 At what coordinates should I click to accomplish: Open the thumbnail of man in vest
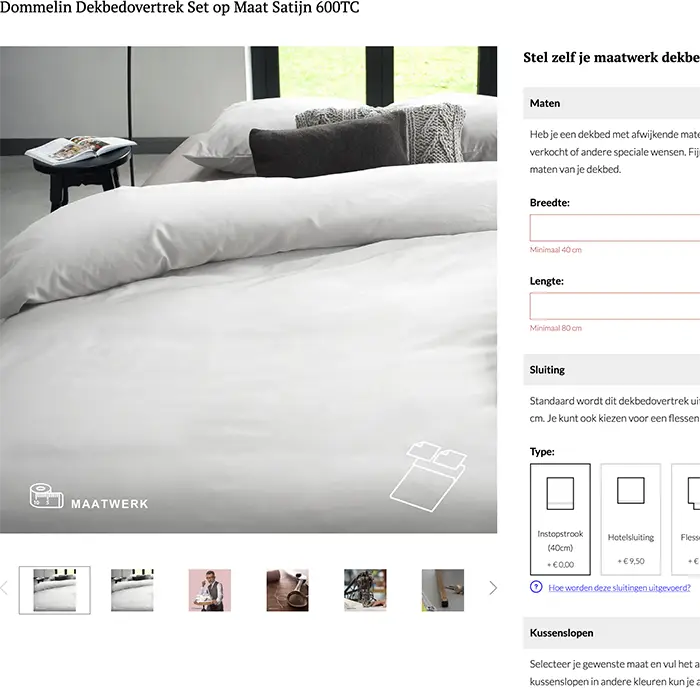tap(210, 590)
